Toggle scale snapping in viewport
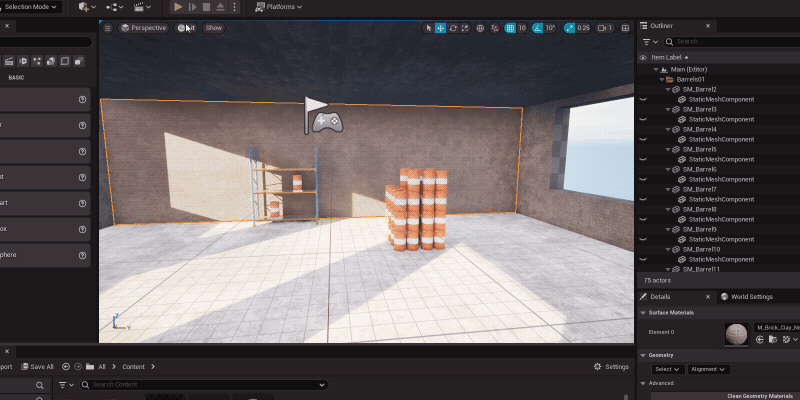Screen dimensions: 800x400 click(x=569, y=28)
